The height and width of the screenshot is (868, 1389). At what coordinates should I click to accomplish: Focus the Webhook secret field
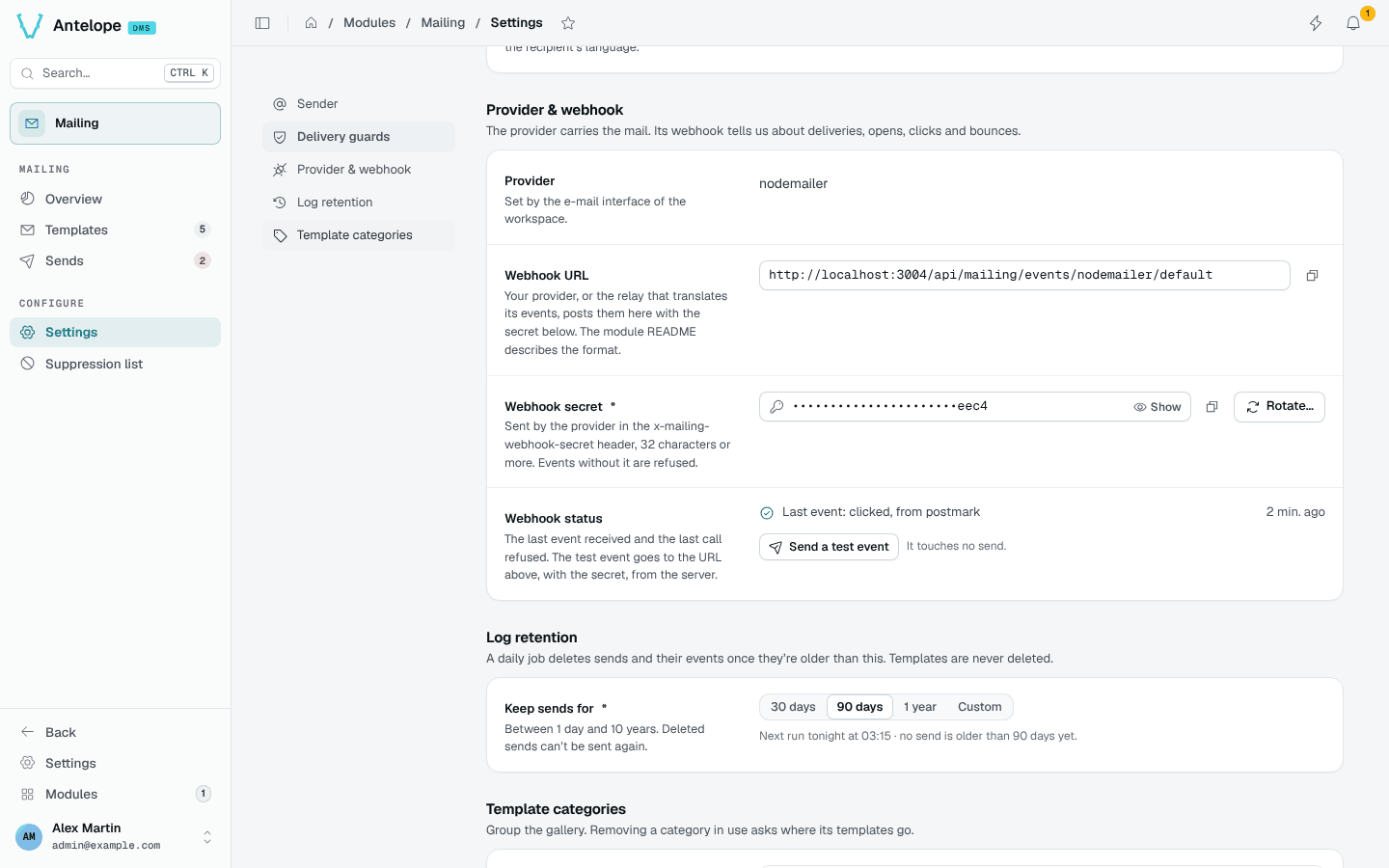coord(975,407)
